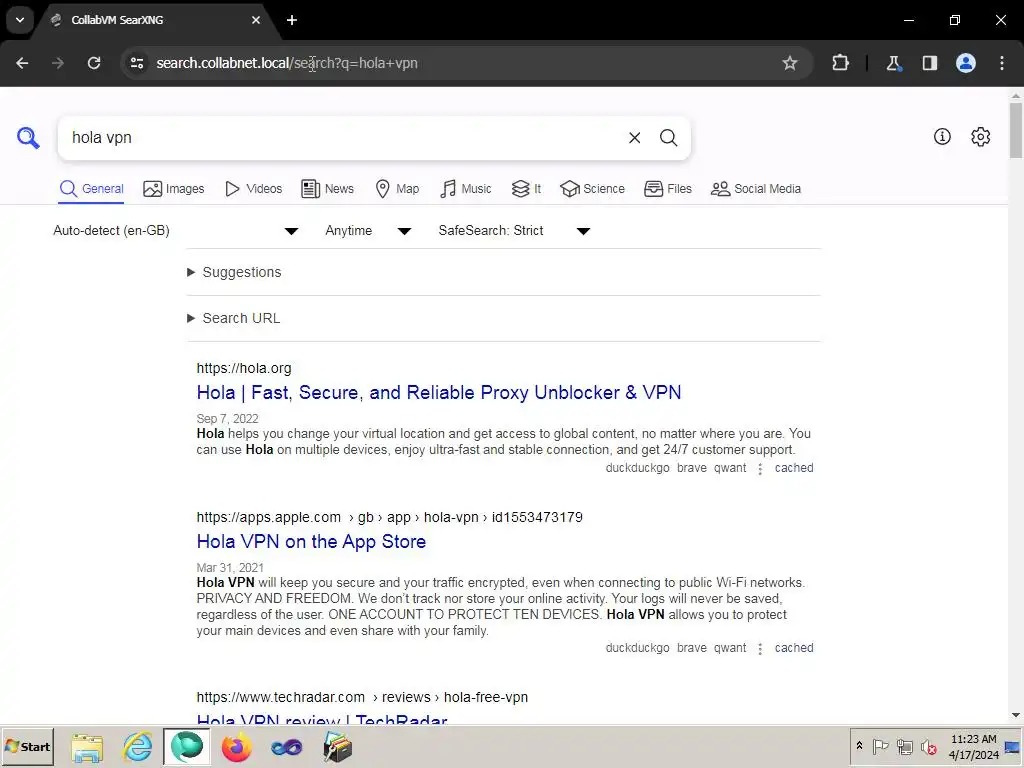
Task: Show hidden system tray icons
Action: 859,746
